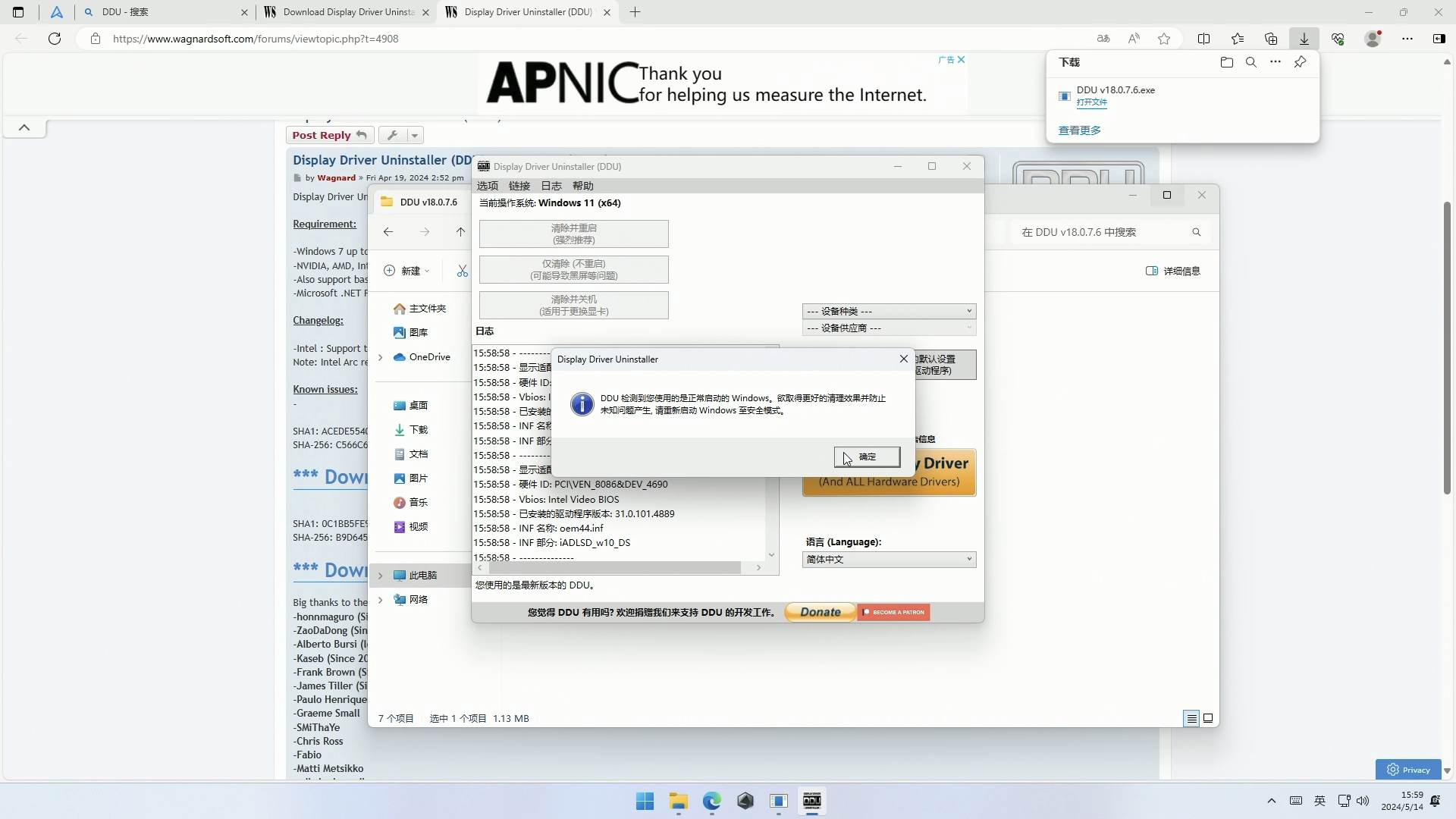
Task: Open Microsoft Edge from the taskbar
Action: click(711, 802)
